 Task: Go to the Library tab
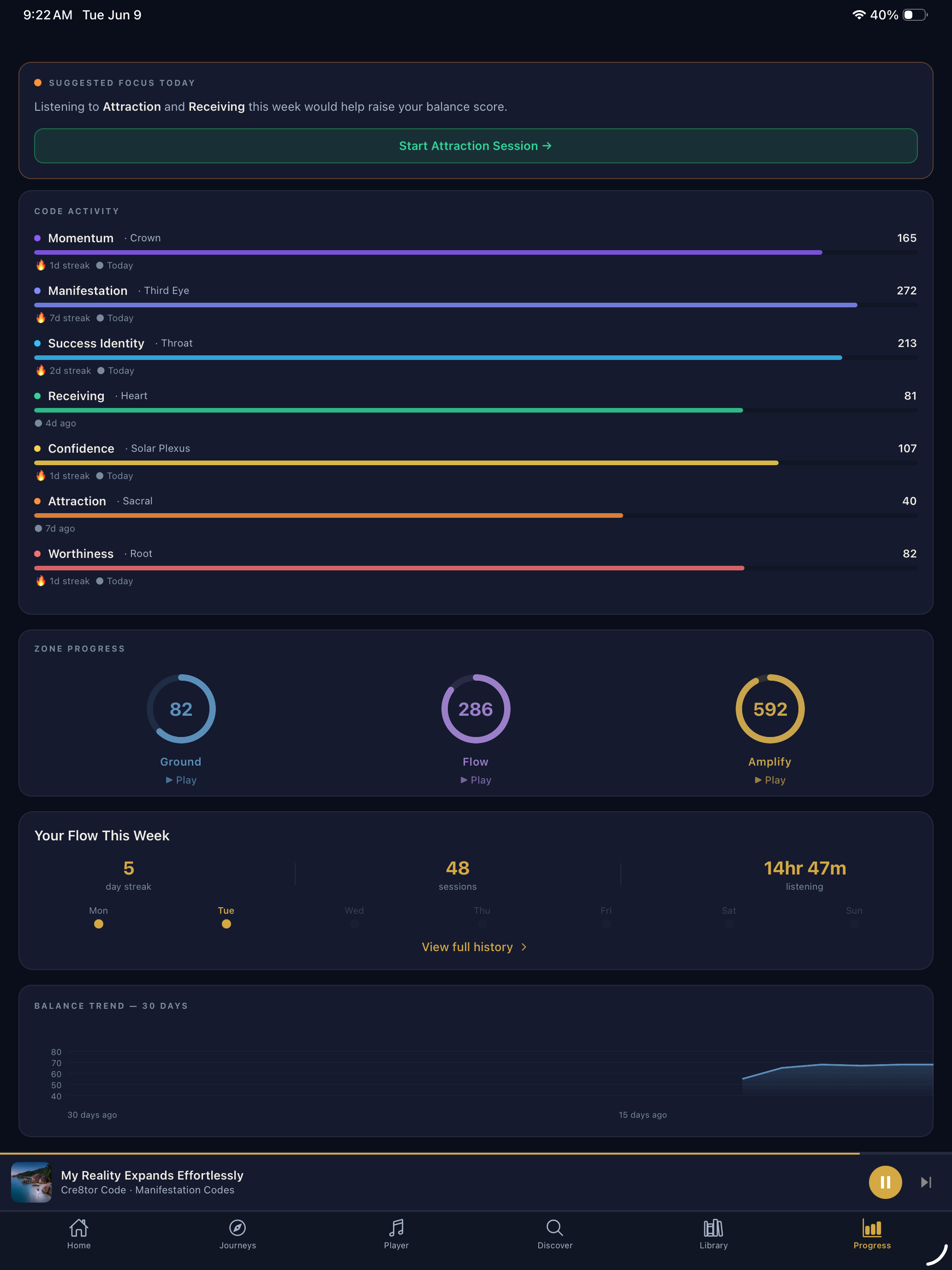point(713,1234)
